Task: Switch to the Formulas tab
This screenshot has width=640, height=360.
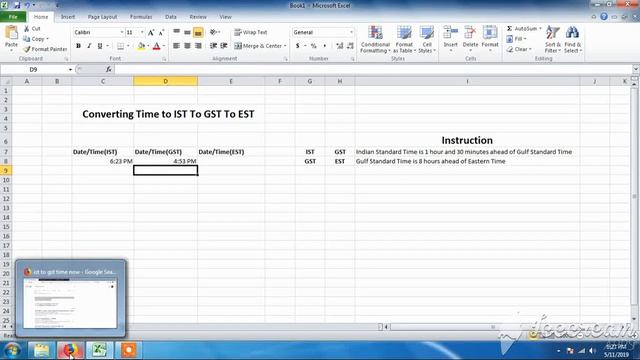Action: [x=141, y=17]
